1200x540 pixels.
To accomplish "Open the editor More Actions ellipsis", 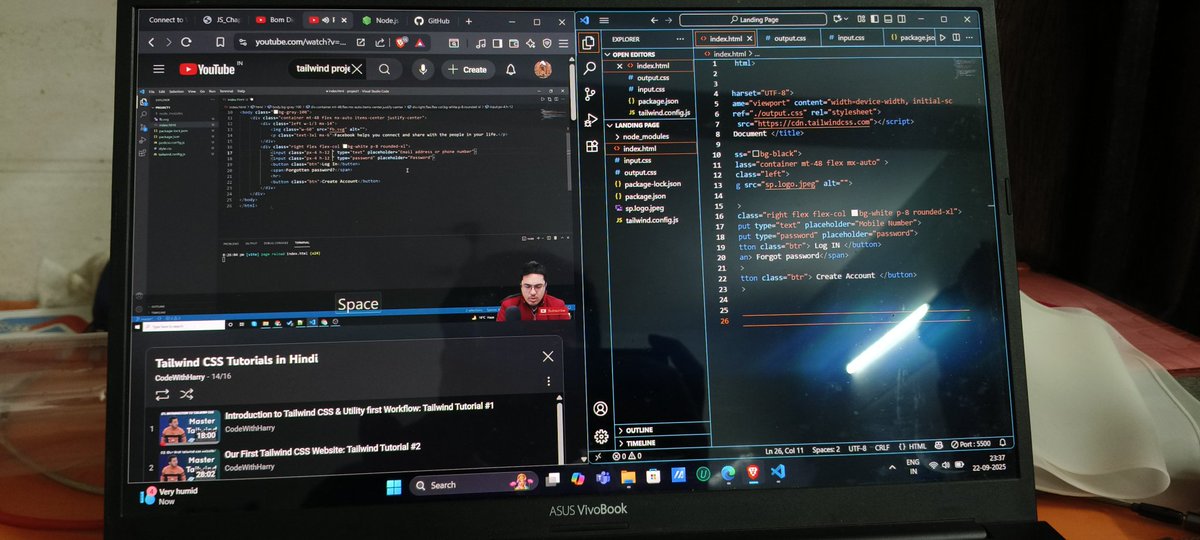I will tap(970, 37).
